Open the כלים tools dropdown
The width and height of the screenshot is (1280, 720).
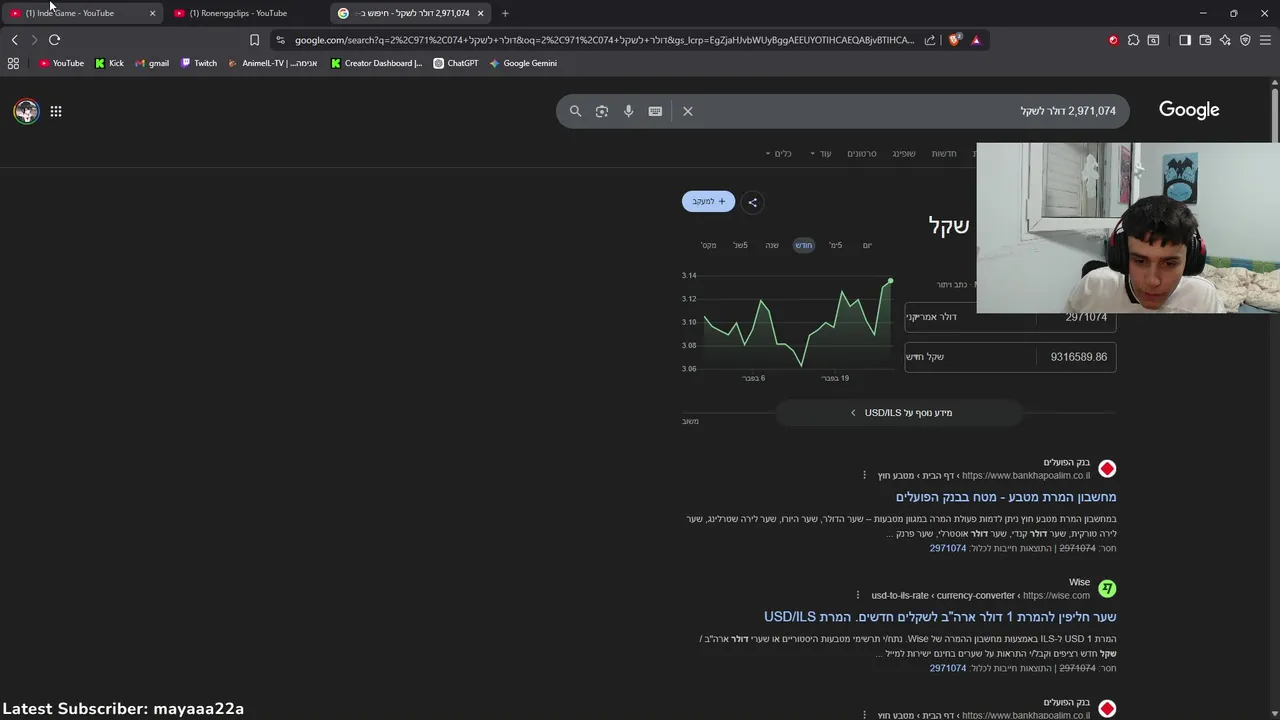point(778,153)
